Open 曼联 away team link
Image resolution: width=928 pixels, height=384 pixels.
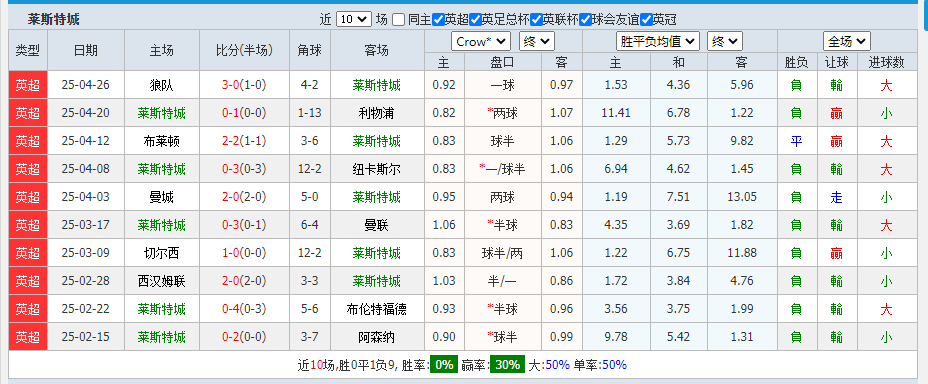tap(376, 225)
